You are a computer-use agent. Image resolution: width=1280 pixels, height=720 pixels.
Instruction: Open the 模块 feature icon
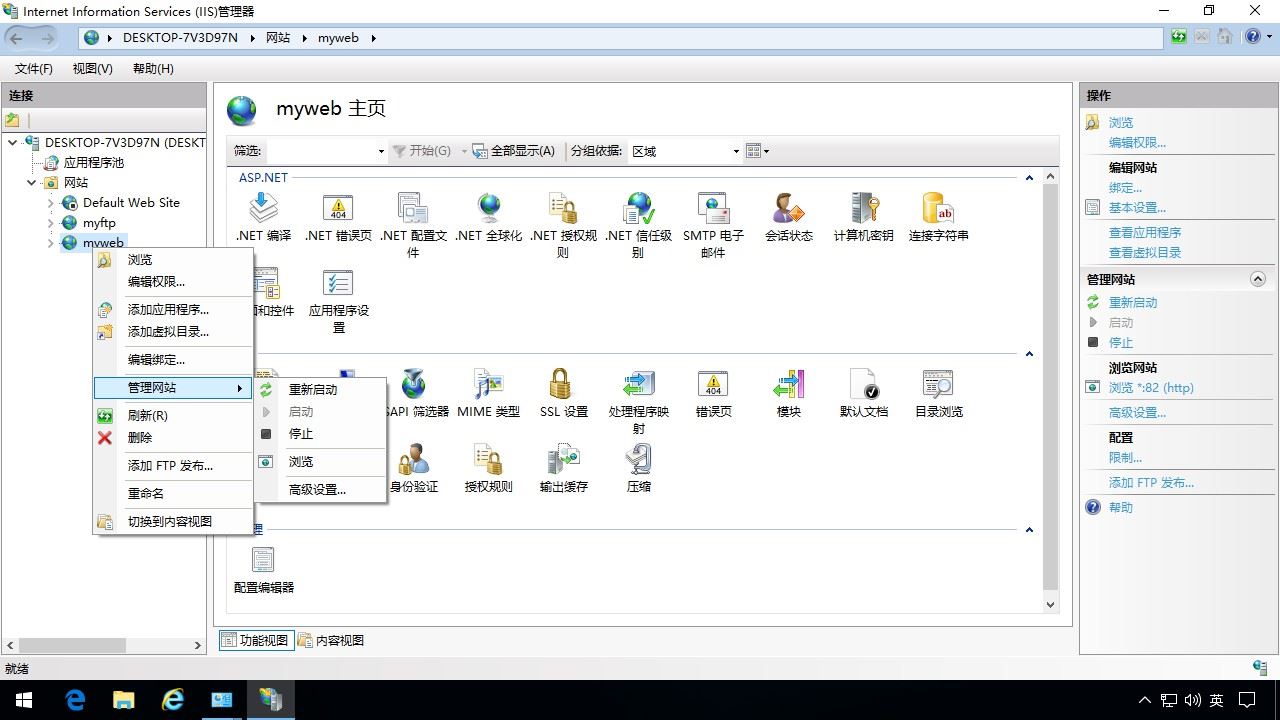788,393
